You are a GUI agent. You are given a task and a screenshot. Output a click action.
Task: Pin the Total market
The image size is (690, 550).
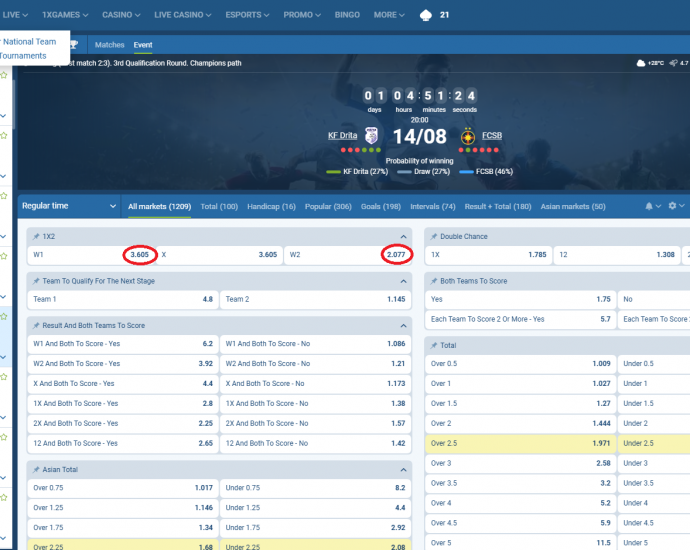pos(434,345)
